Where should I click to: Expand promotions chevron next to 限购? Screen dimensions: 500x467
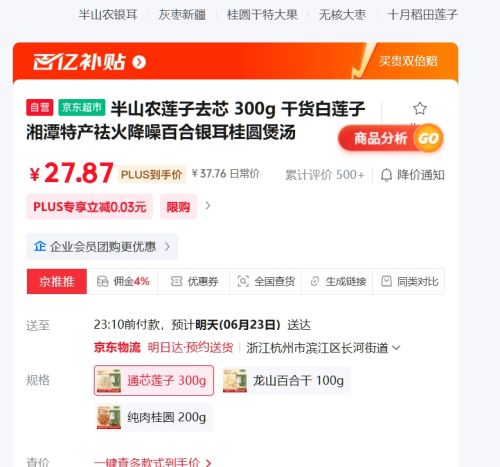208,206
